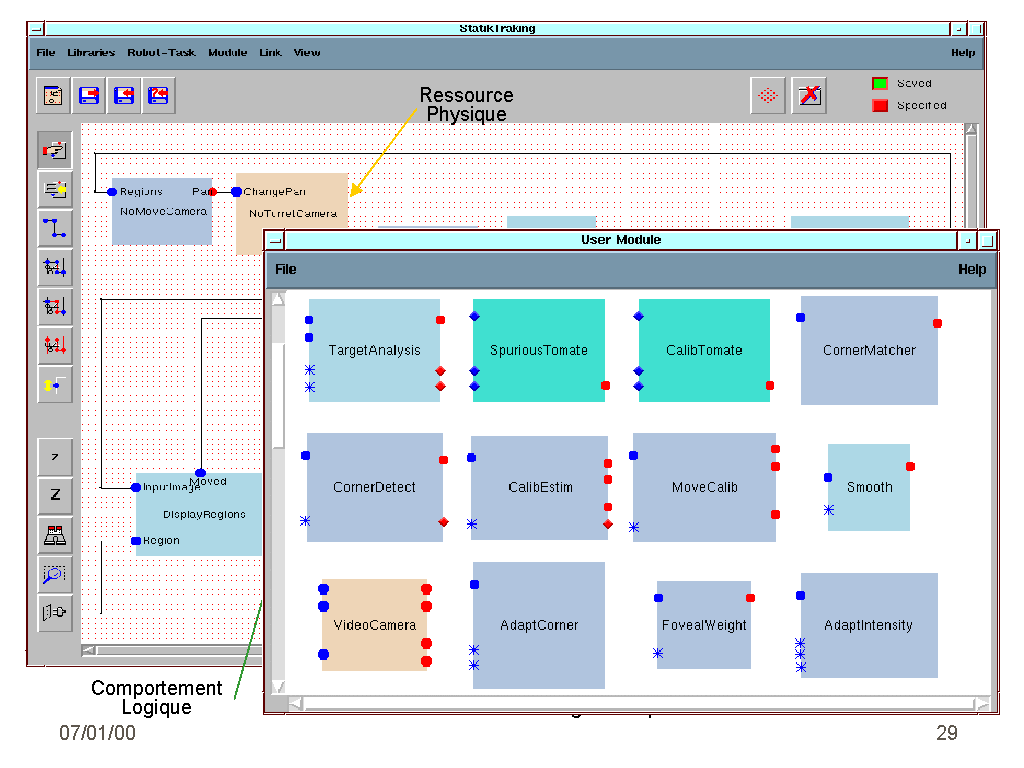Click the TargetAnalysis light blue module
The image size is (1024, 768).
[x=374, y=350]
